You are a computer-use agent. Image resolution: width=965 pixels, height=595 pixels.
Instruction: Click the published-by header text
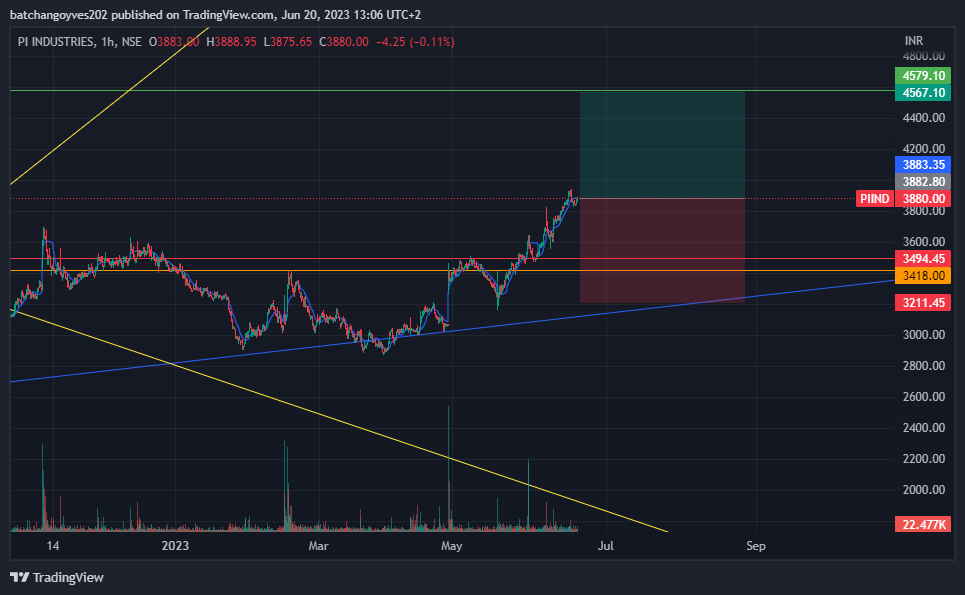pos(215,15)
